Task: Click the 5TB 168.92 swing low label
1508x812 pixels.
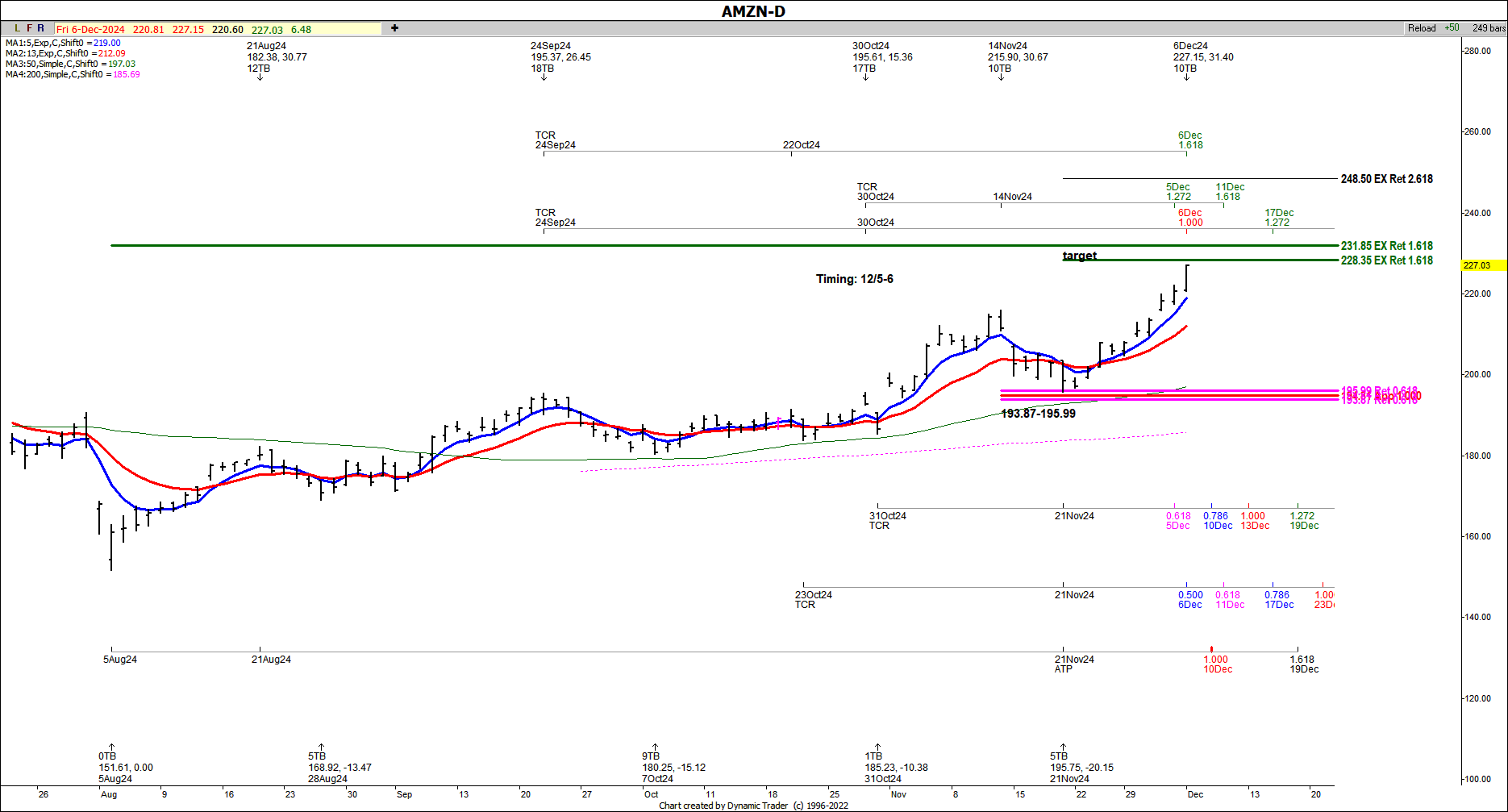Action: (340, 768)
